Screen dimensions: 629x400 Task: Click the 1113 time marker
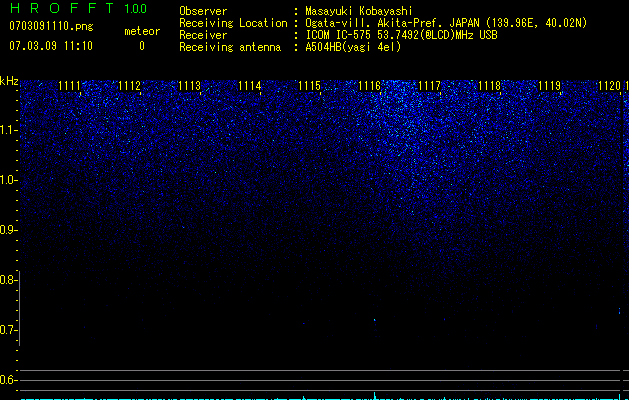[x=189, y=86]
